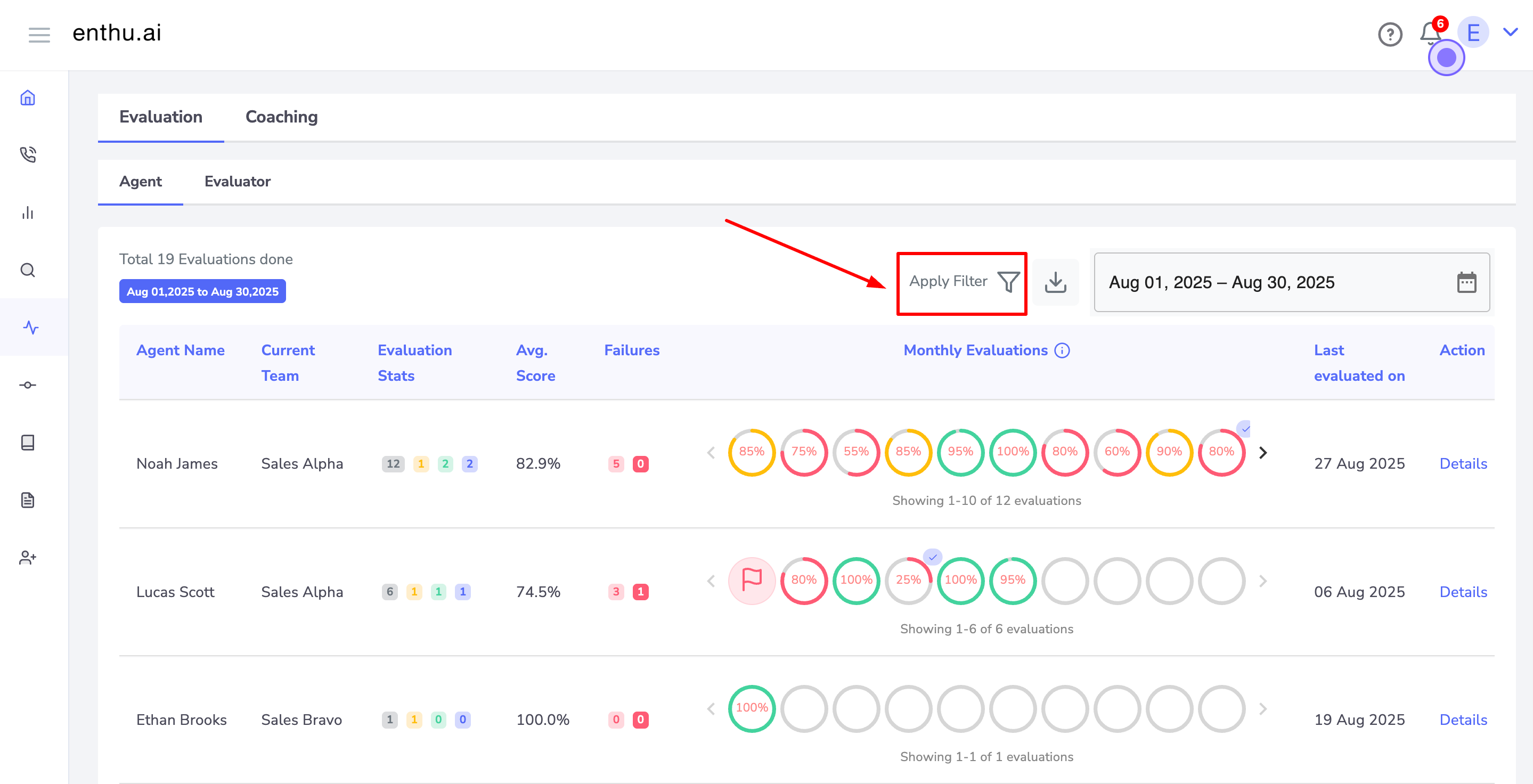Click the 82.9% average score

(538, 464)
